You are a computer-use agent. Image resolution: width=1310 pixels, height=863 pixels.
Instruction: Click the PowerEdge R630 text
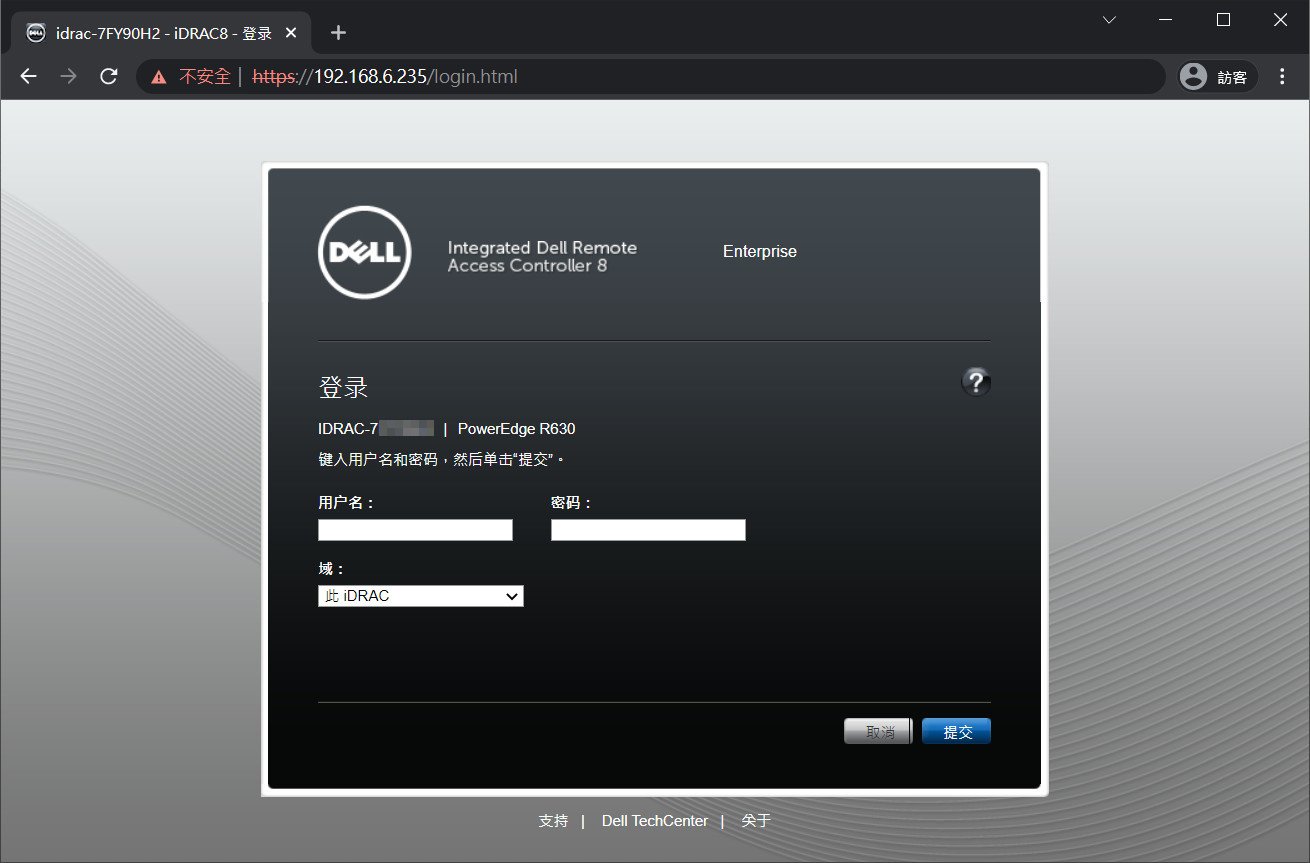pyautogui.click(x=516, y=429)
